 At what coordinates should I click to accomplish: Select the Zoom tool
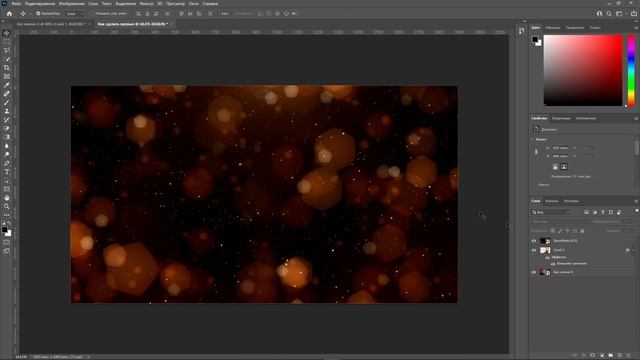pos(7,207)
